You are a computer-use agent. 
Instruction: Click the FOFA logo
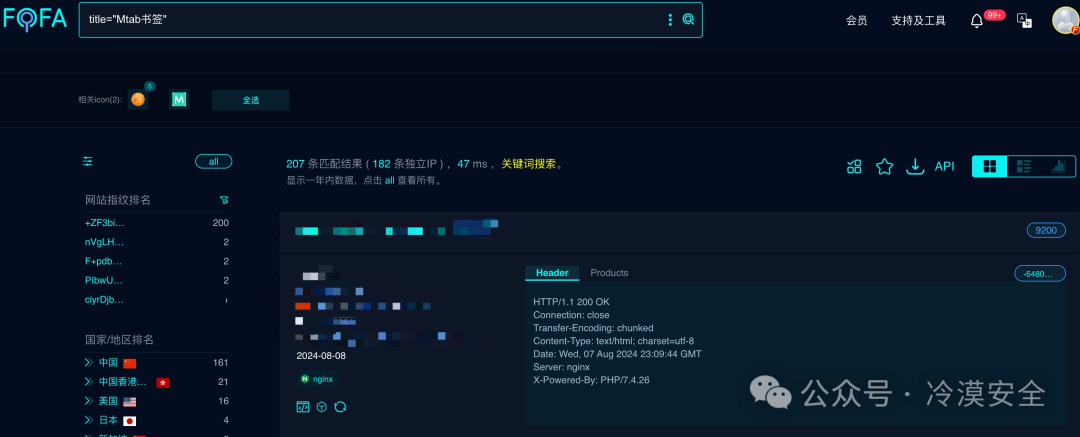[35, 18]
